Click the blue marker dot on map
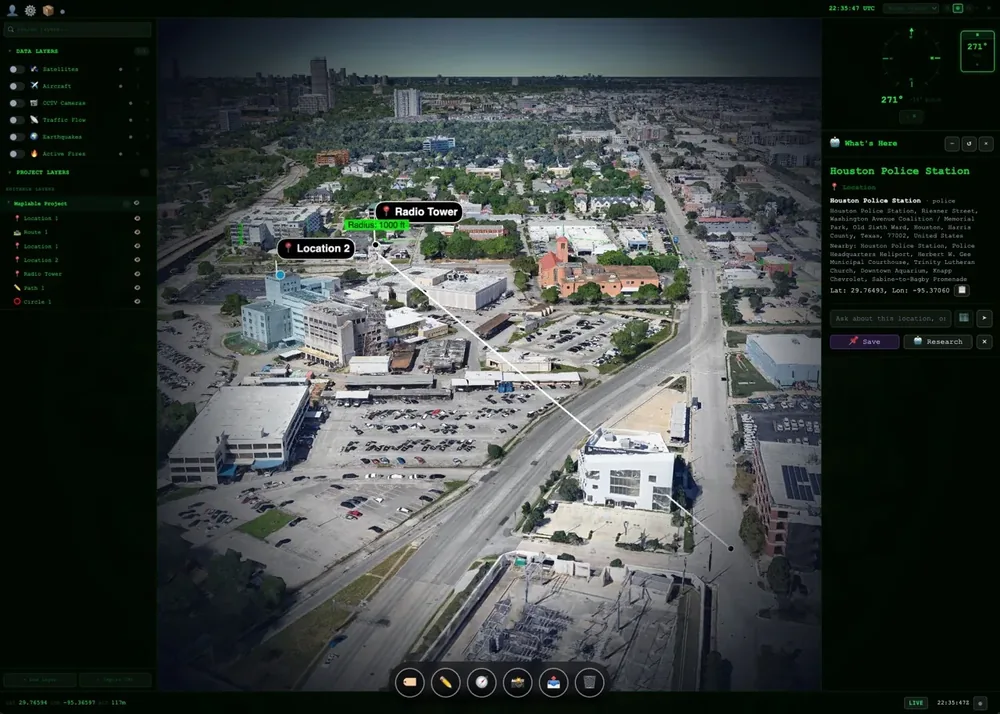The width and height of the screenshot is (1000, 714). (280, 275)
